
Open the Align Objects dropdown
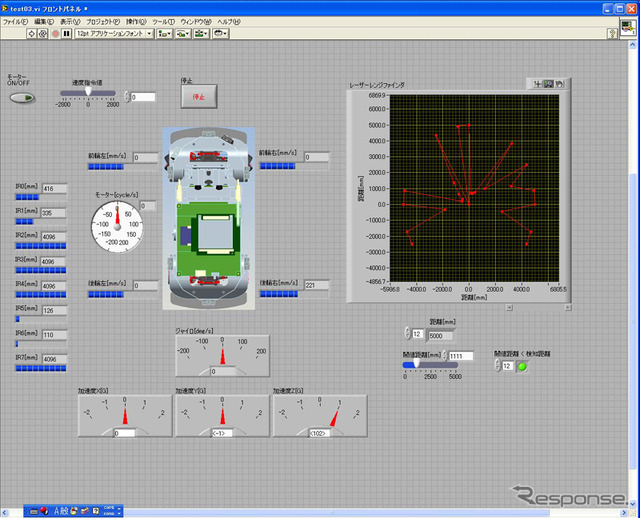164,33
